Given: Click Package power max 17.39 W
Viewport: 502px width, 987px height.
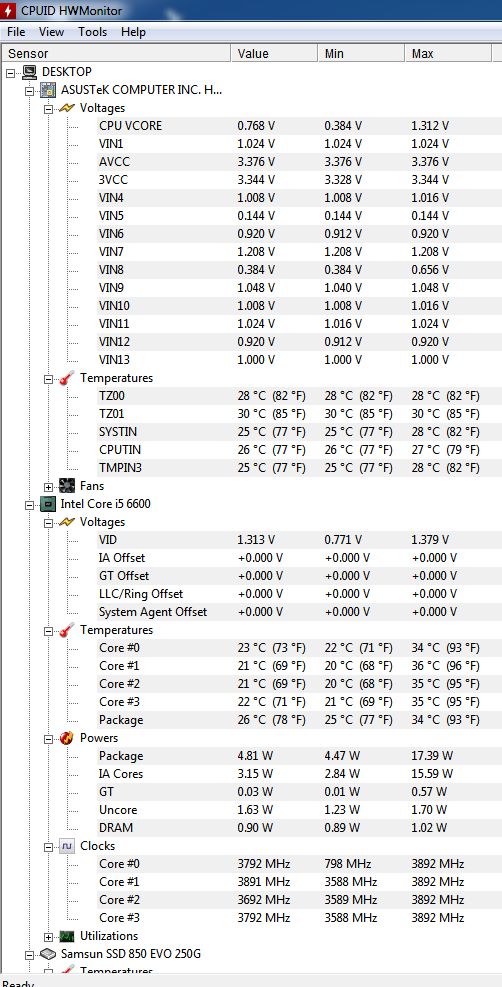Looking at the screenshot, I should click(x=432, y=756).
